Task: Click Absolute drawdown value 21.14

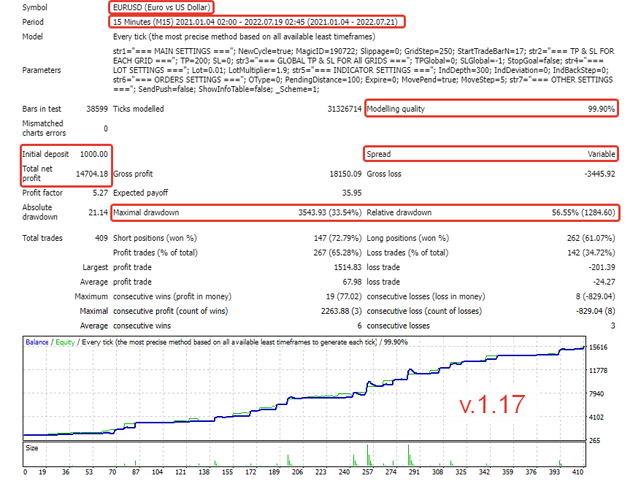Action: tap(98, 213)
